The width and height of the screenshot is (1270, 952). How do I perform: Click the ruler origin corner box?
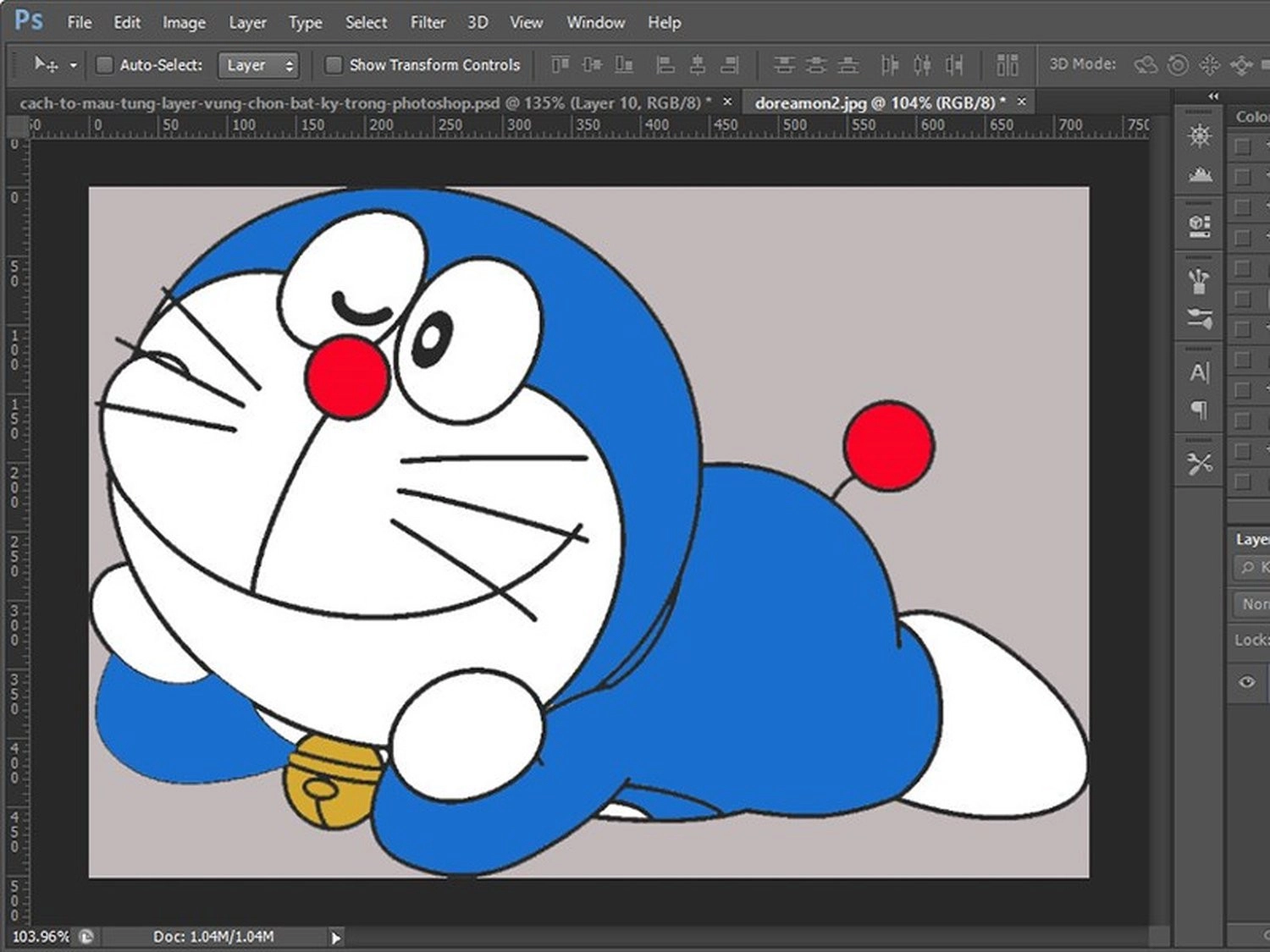point(17,126)
